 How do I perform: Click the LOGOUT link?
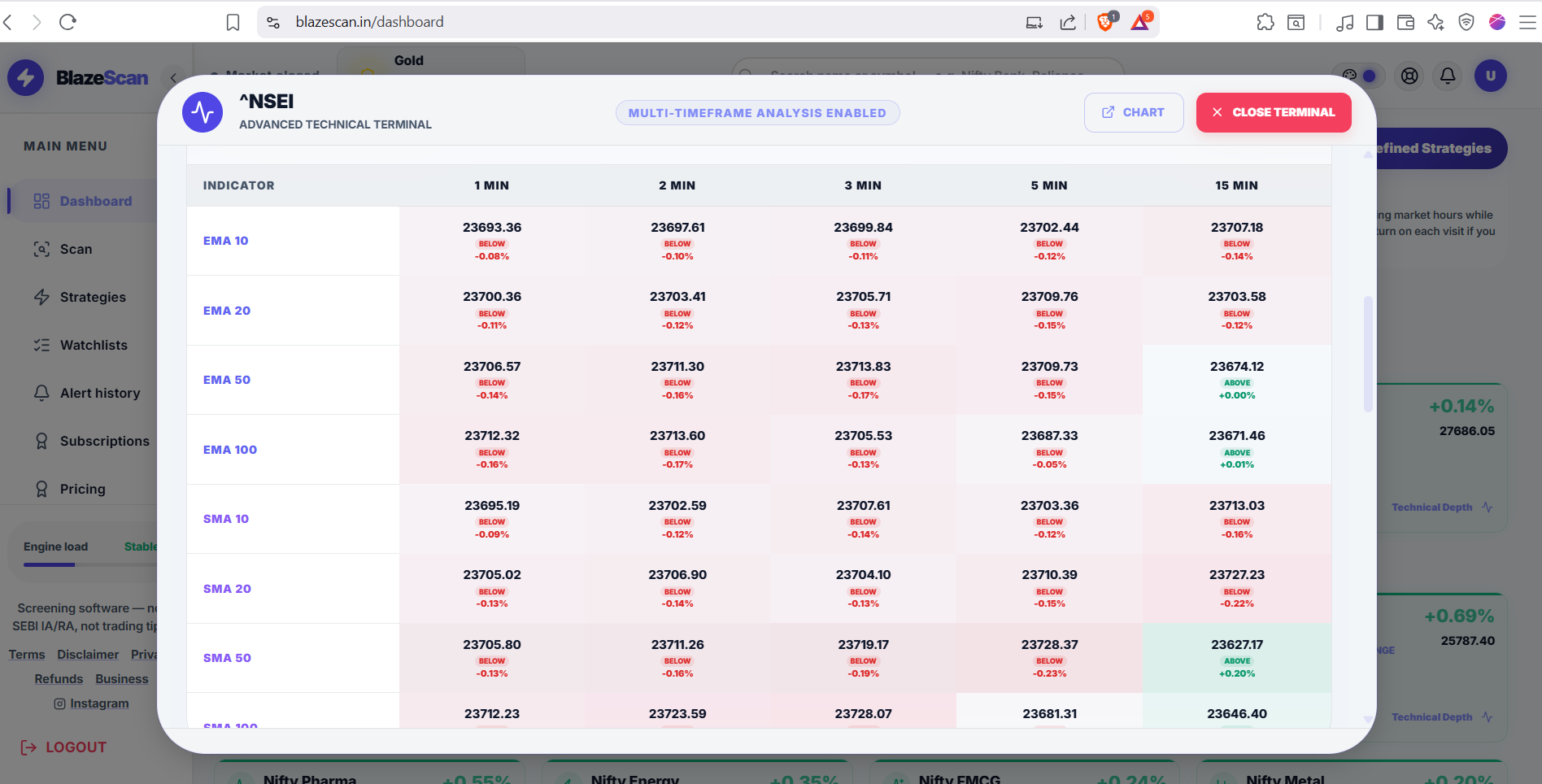click(63, 747)
